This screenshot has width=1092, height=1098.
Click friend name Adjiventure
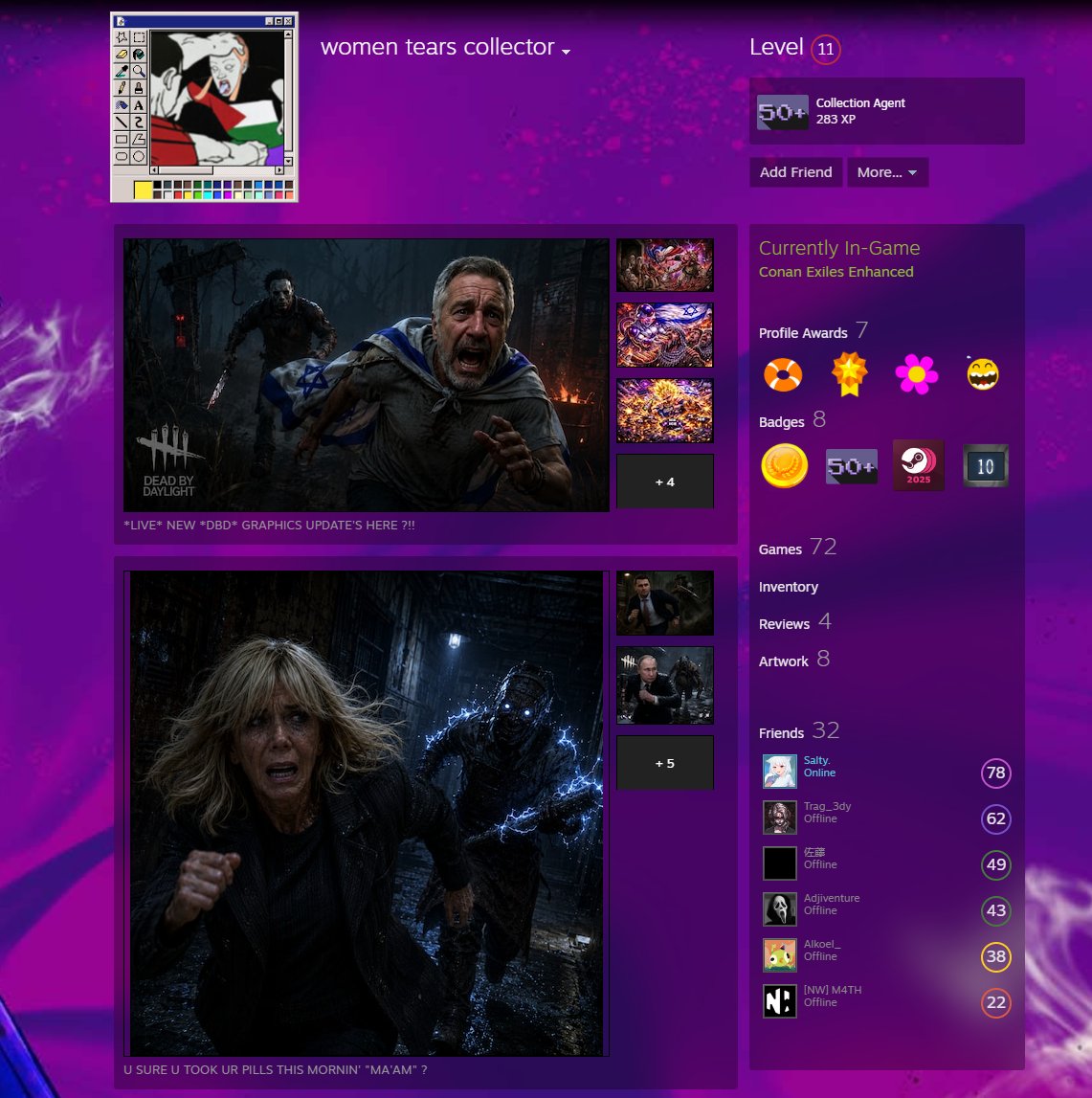tap(832, 898)
